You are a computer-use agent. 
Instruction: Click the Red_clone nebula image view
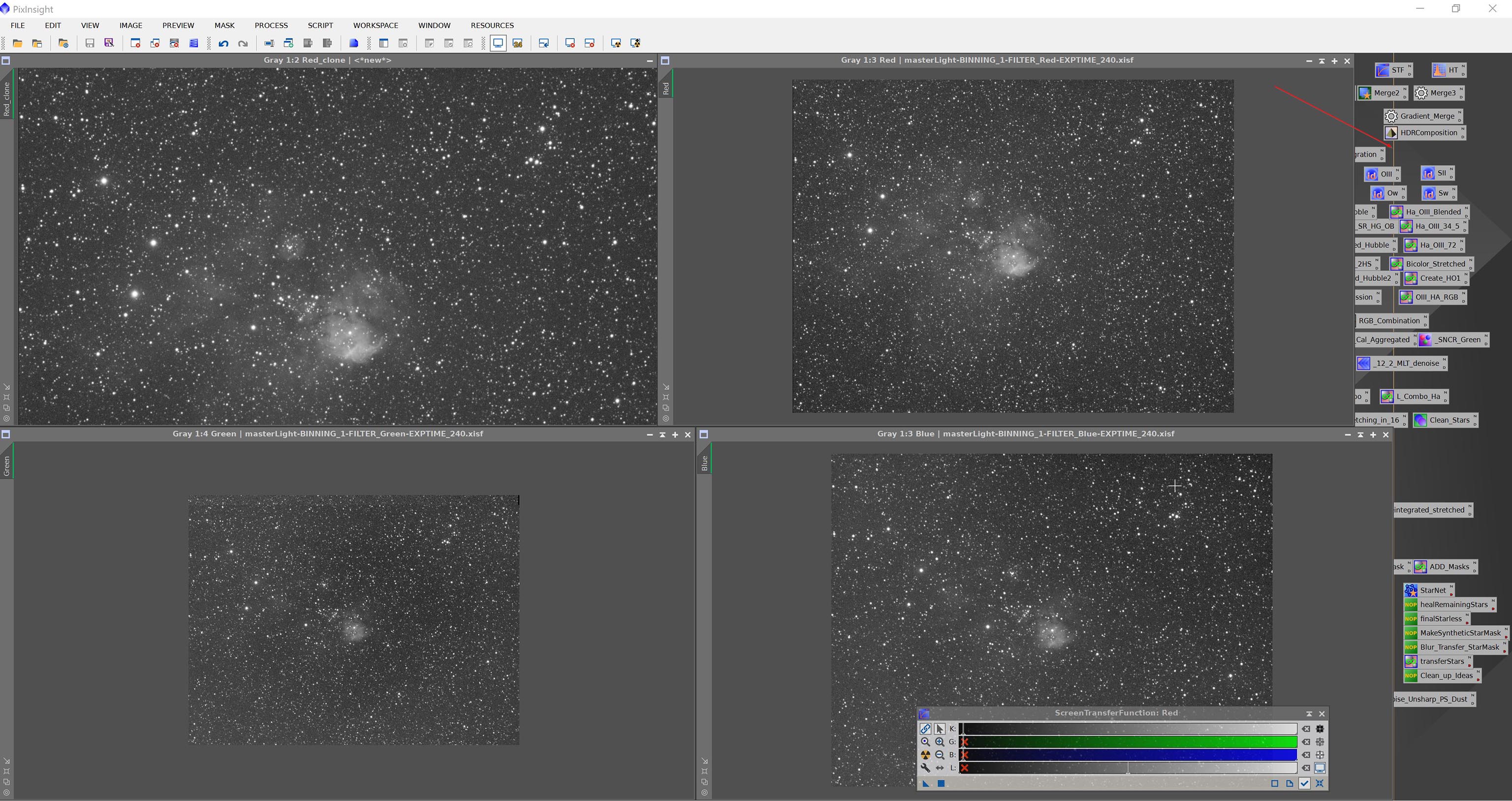(338, 246)
